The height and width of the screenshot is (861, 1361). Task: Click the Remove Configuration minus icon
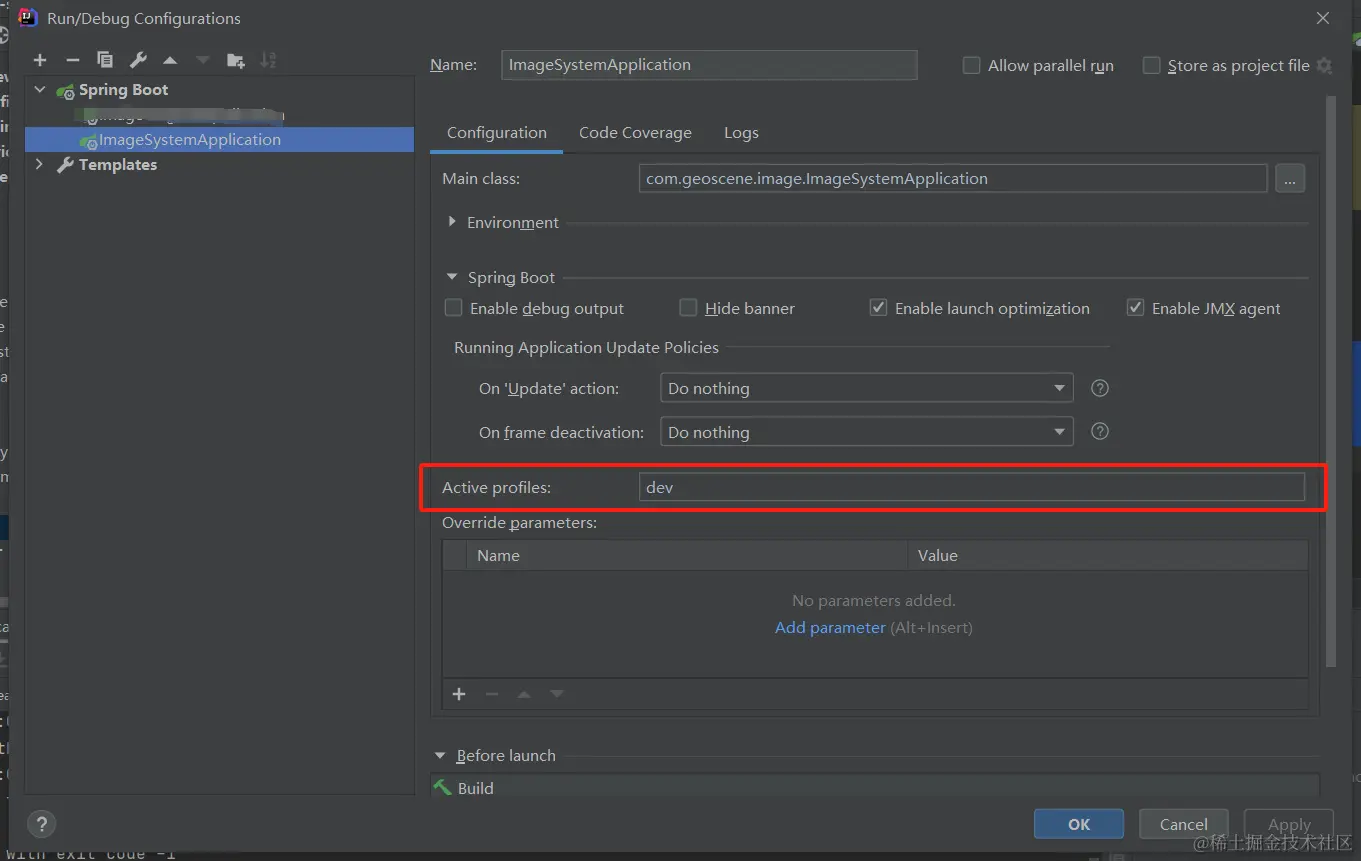click(x=72, y=61)
